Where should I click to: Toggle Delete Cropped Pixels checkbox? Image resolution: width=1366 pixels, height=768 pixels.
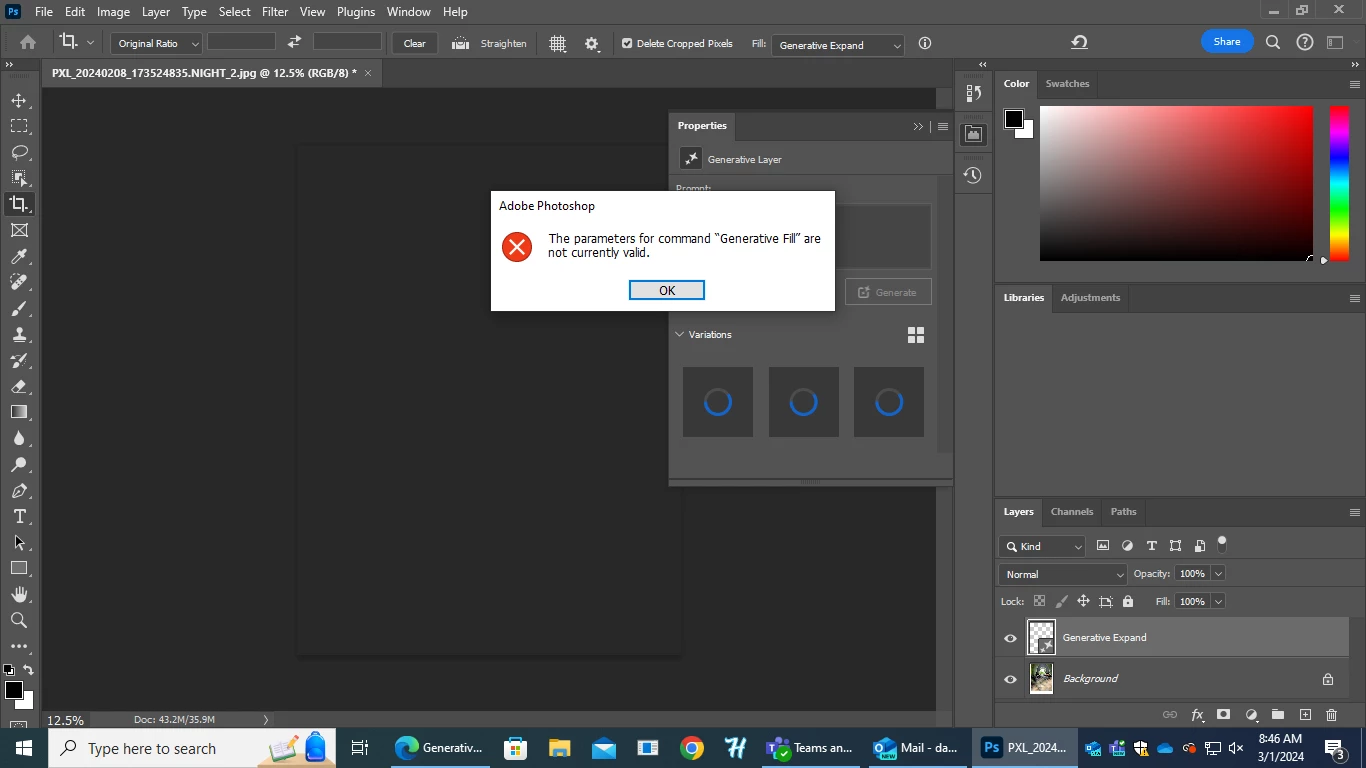[x=627, y=43]
